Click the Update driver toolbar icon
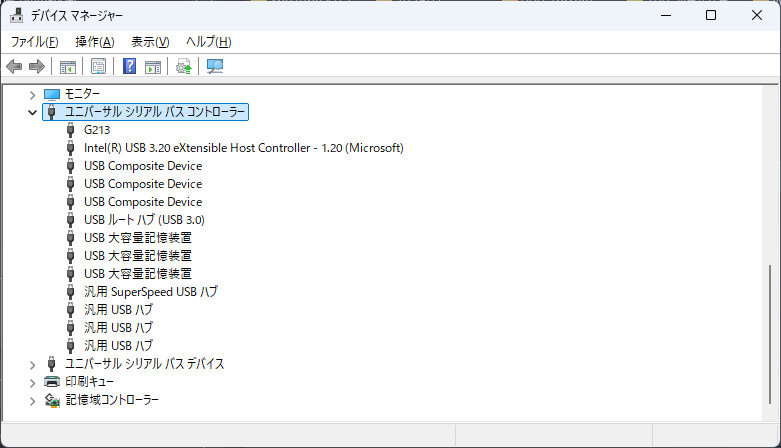This screenshot has width=781, height=448. coord(183,67)
